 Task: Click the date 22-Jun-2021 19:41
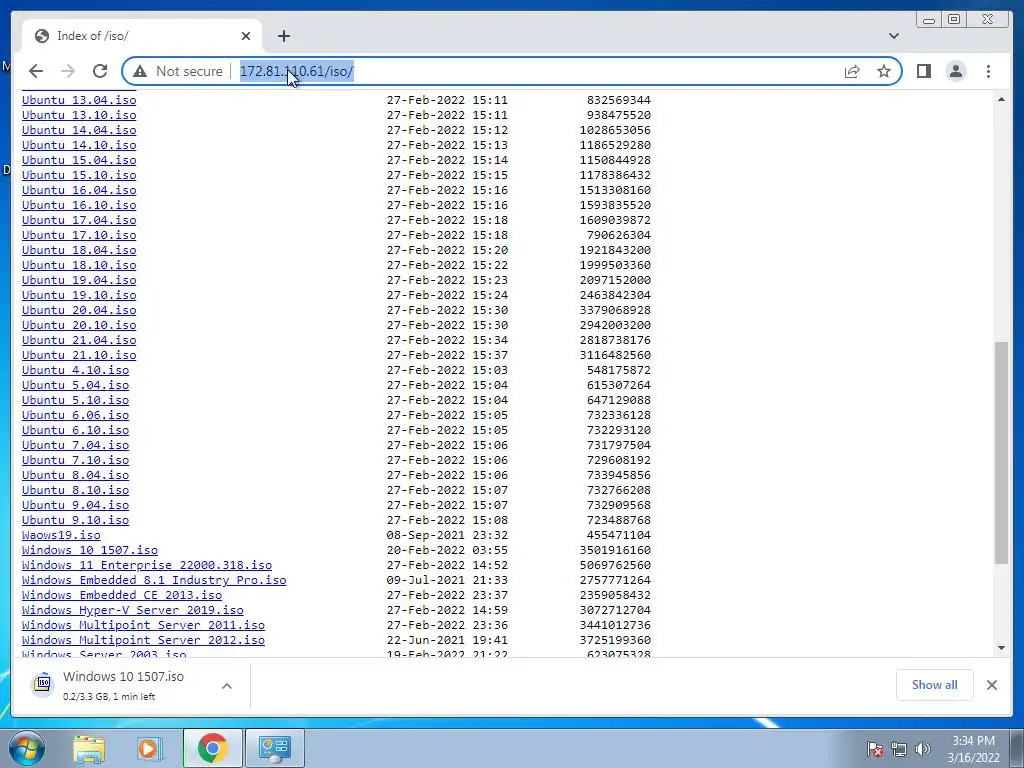pyautogui.click(x=447, y=641)
